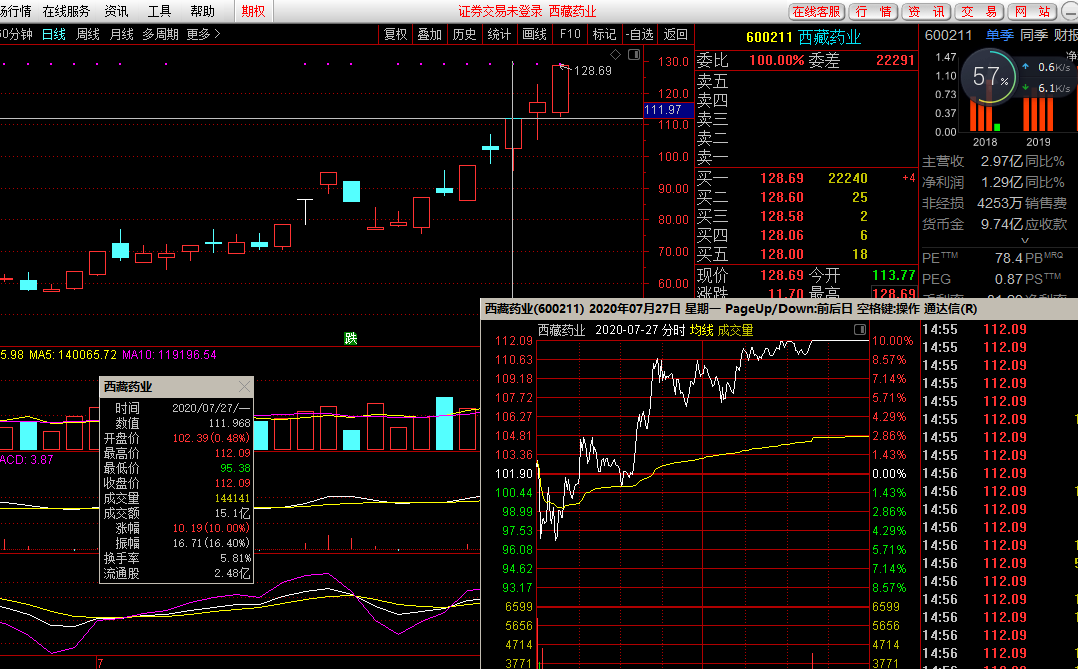1078x669 pixels.
Task: Click the red 期权 tab
Action: click(253, 12)
